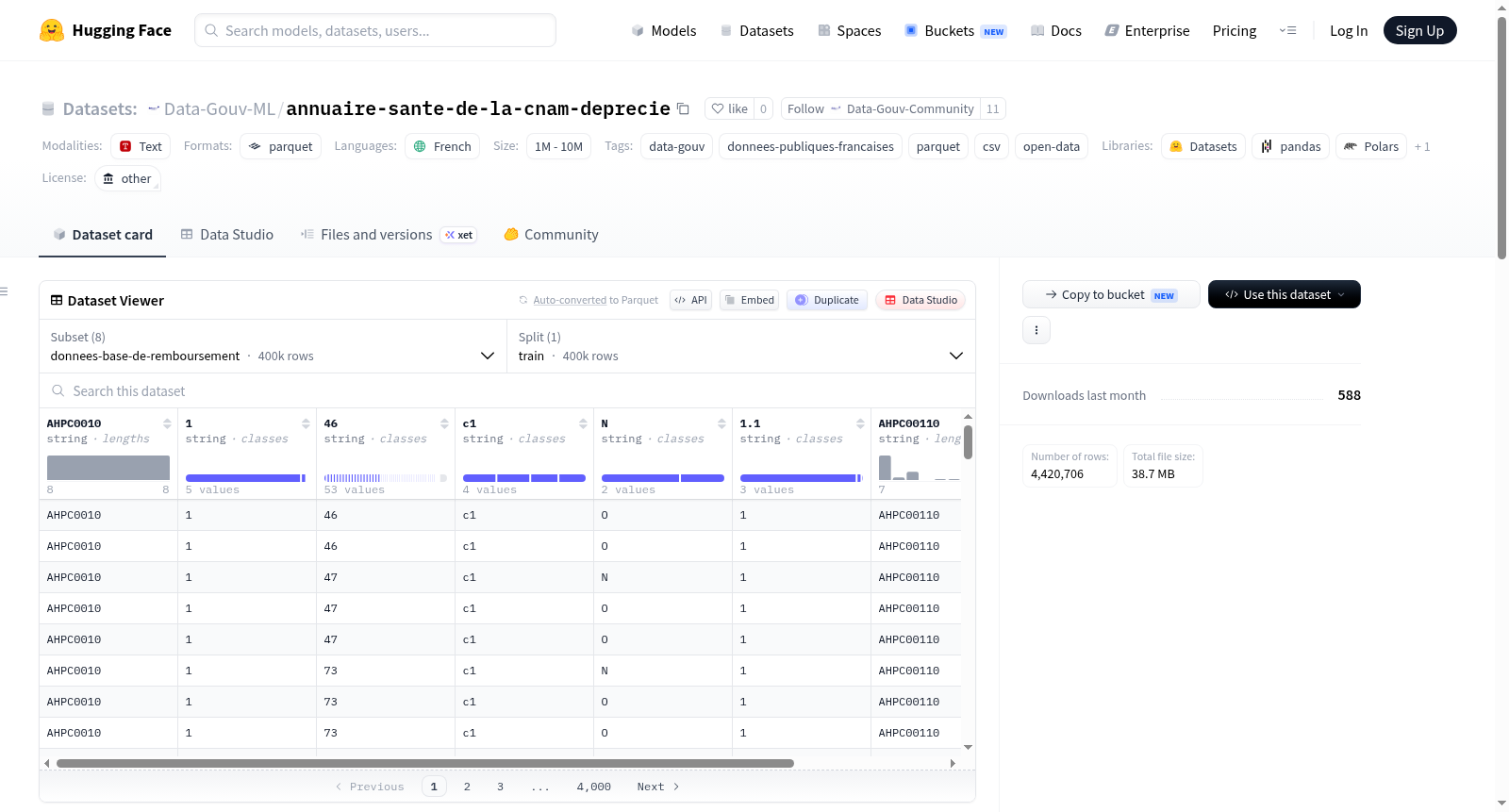This screenshot has width=1509, height=812.
Task: Like the dataset with heart button
Action: 729,108
